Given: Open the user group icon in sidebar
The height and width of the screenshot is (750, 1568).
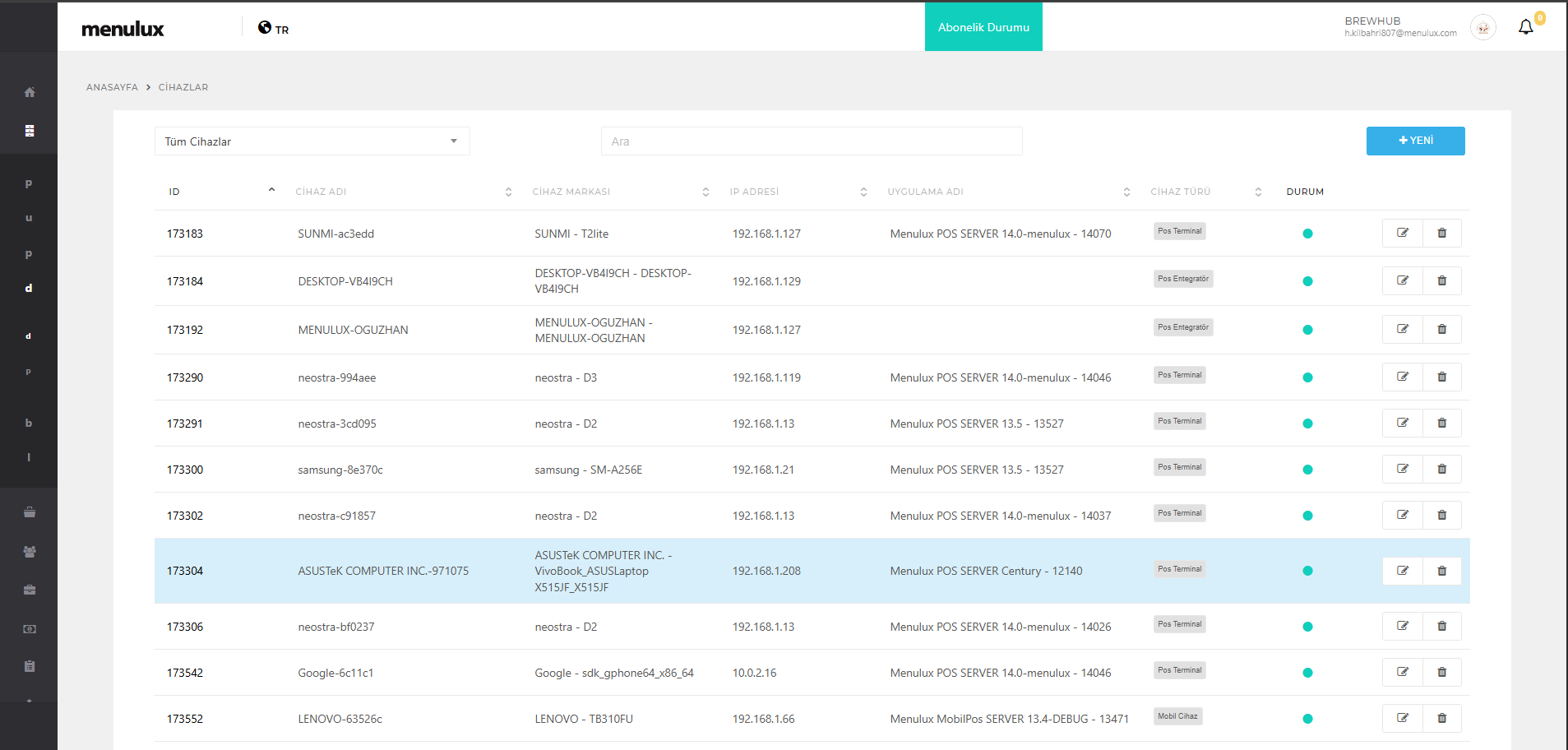Looking at the screenshot, I should (30, 552).
